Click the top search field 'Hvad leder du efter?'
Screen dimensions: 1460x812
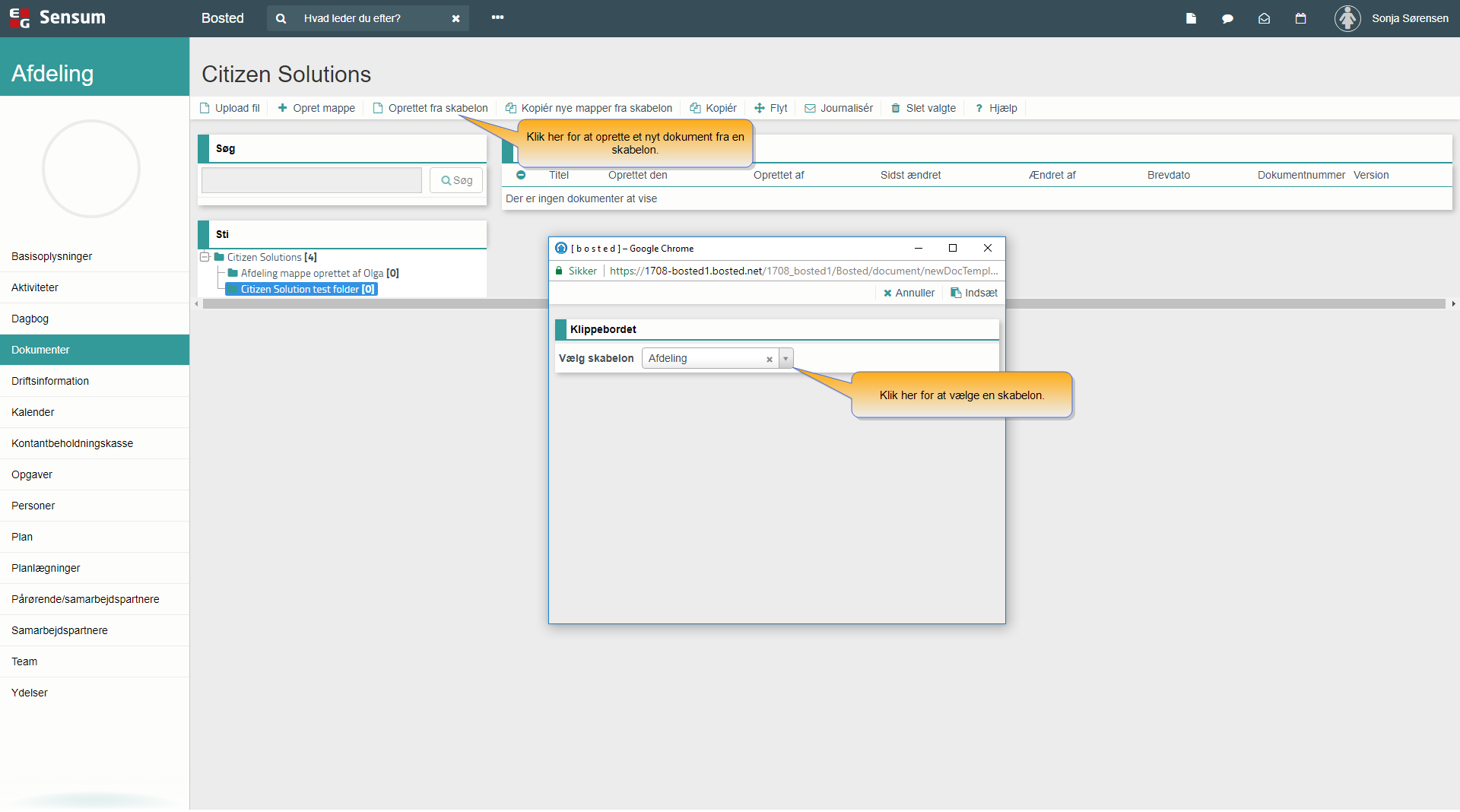[368, 18]
